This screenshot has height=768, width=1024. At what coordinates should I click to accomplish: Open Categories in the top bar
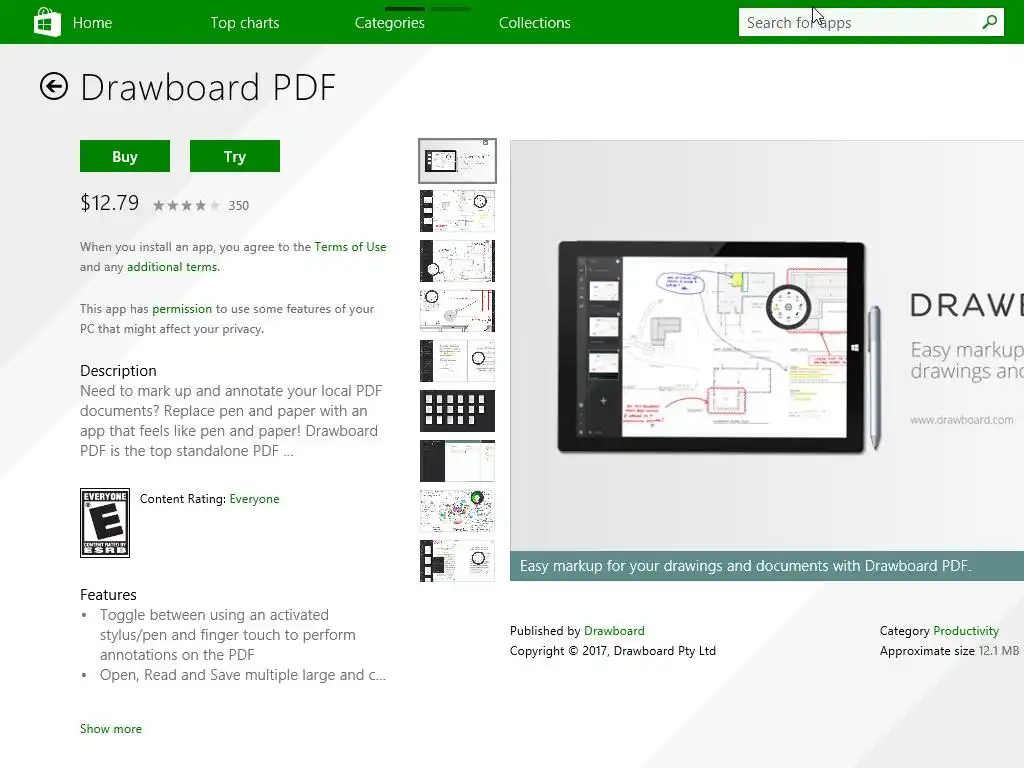390,23
